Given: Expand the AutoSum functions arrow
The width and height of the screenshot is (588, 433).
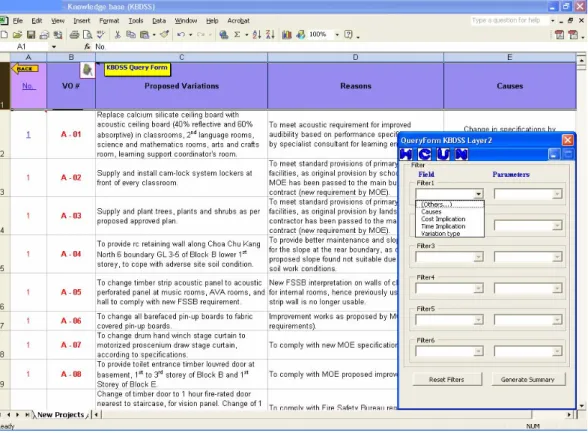Looking at the screenshot, I should coord(246,35).
